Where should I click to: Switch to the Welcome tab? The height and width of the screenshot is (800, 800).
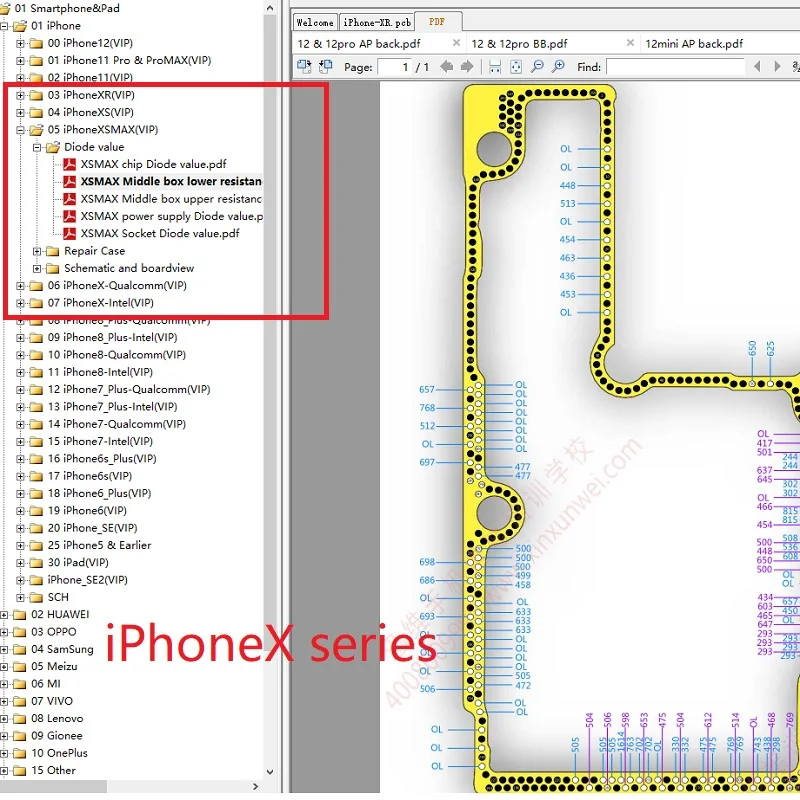315,22
